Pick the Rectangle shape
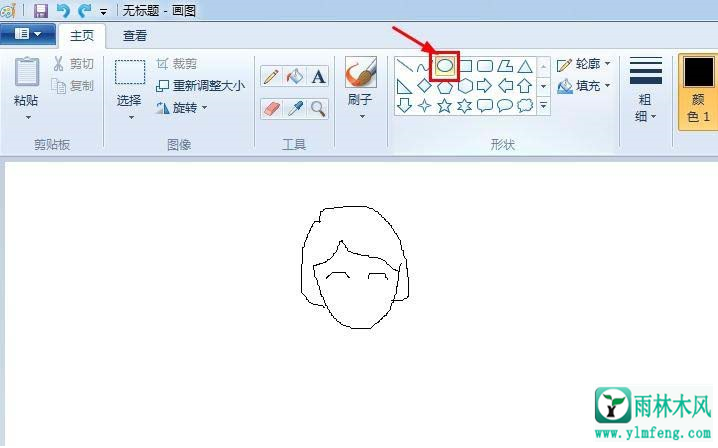This screenshot has width=718, height=448. click(465, 66)
